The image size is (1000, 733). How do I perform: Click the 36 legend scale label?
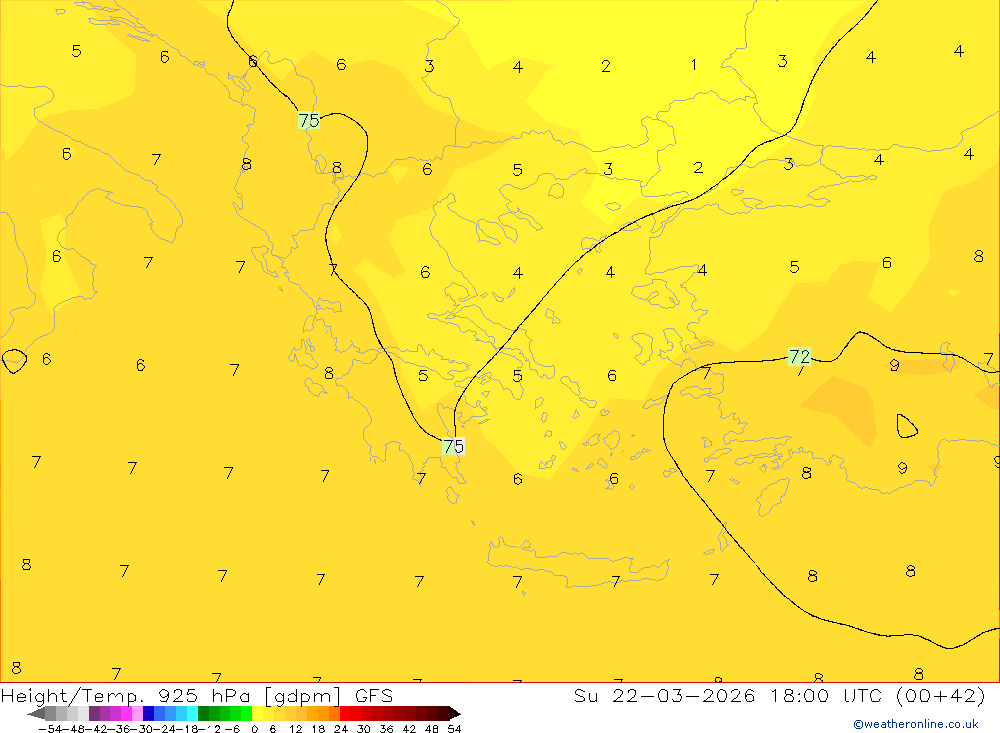pos(386,729)
